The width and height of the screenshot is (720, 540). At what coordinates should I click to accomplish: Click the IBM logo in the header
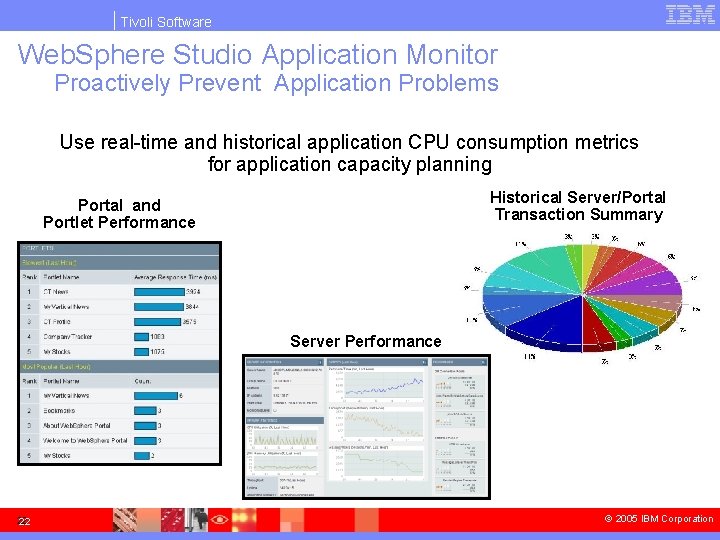690,14
